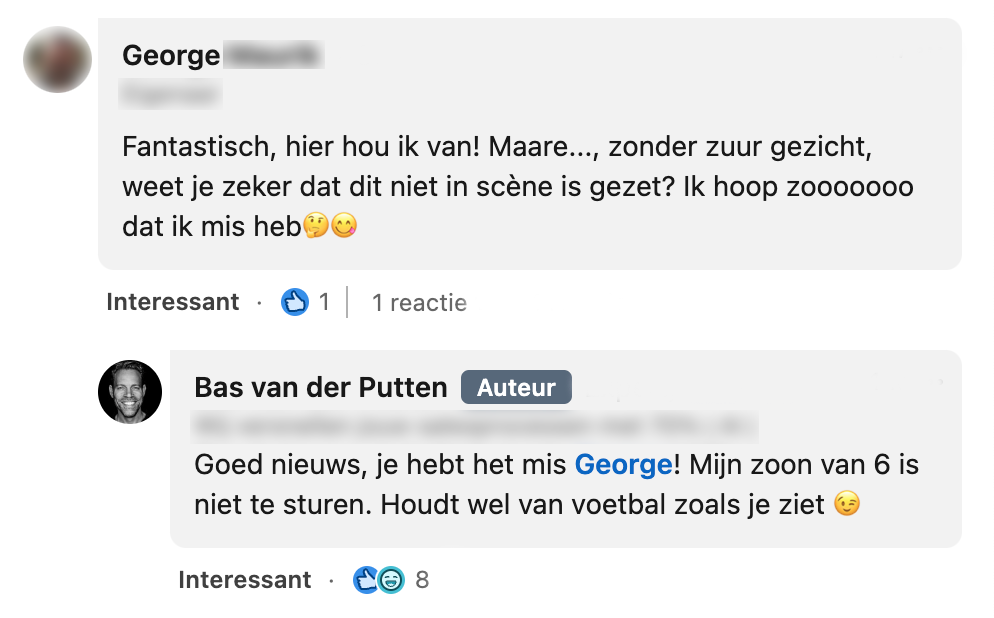The image size is (994, 618).
Task: Show the reaction count 1 on George's comment
Action: tap(324, 302)
